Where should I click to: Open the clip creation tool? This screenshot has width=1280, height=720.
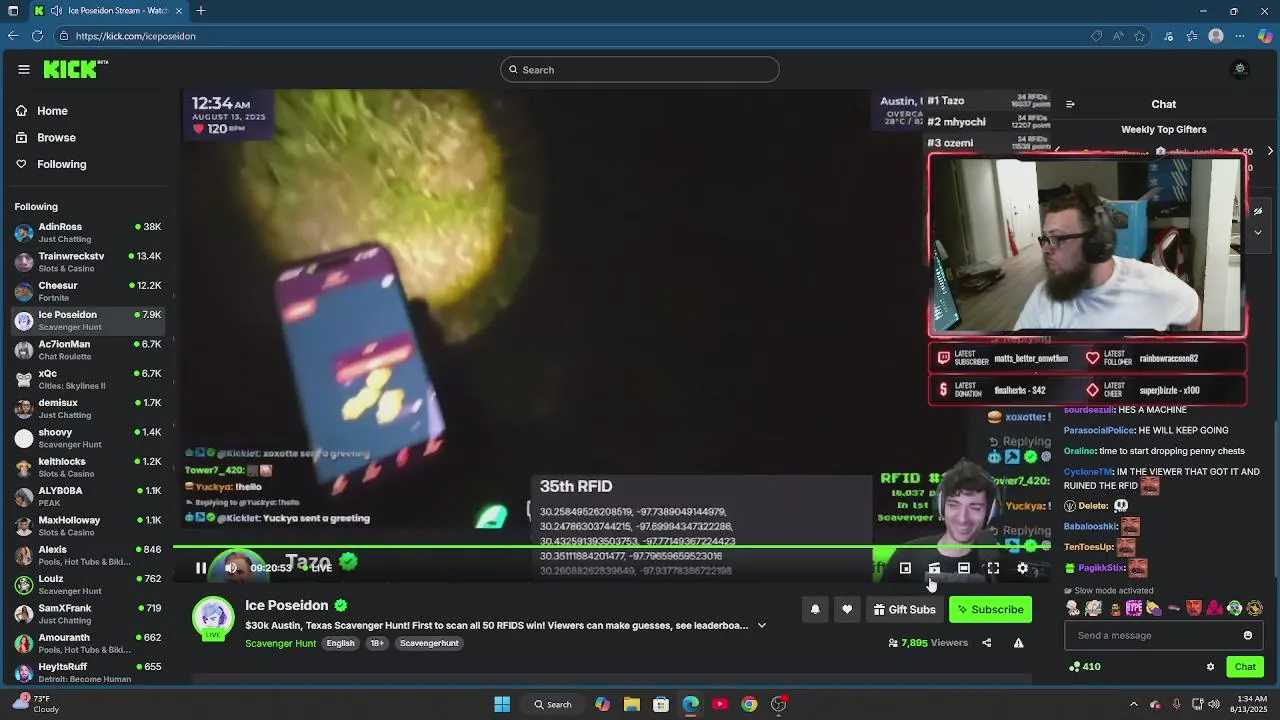[934, 568]
